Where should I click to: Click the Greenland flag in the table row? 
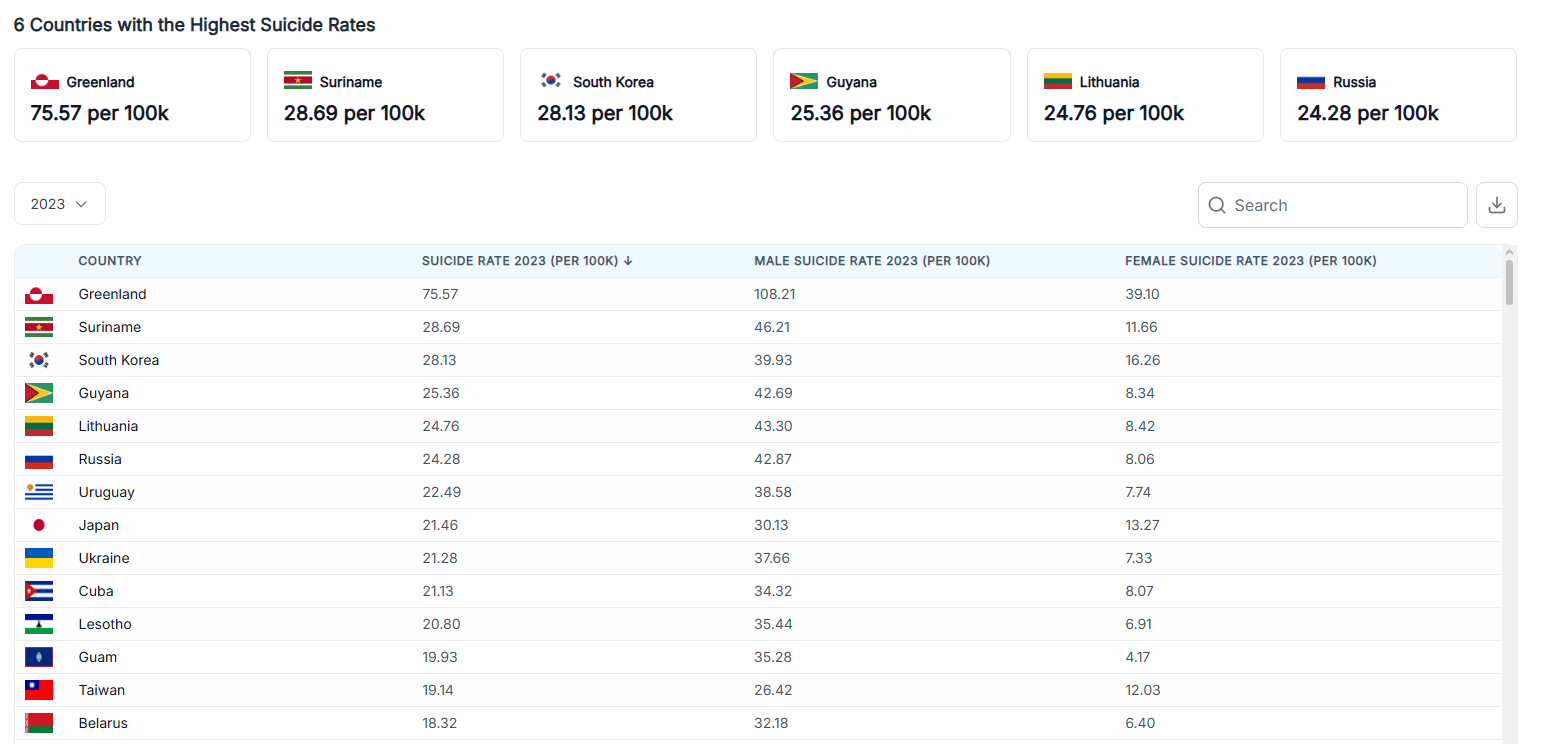(39, 294)
